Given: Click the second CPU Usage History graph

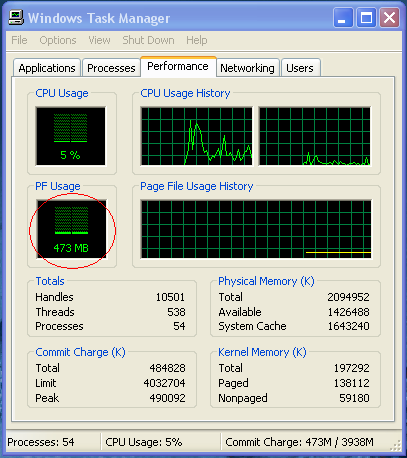Looking at the screenshot, I should coord(315,136).
